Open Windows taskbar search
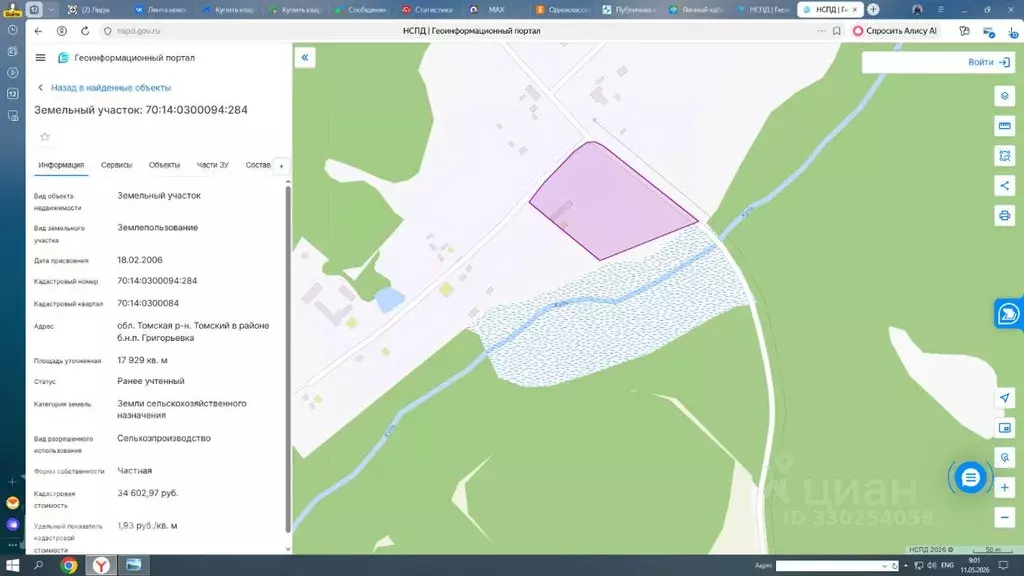The height and width of the screenshot is (576, 1024). point(39,565)
